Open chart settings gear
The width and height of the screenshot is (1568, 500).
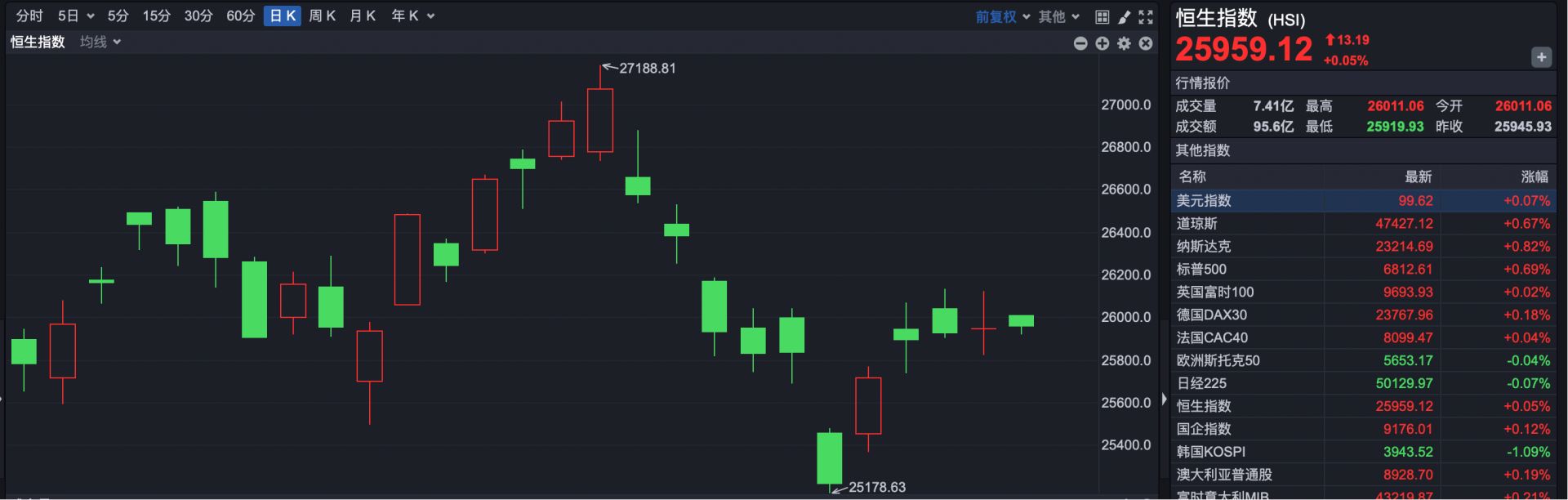tap(1125, 43)
